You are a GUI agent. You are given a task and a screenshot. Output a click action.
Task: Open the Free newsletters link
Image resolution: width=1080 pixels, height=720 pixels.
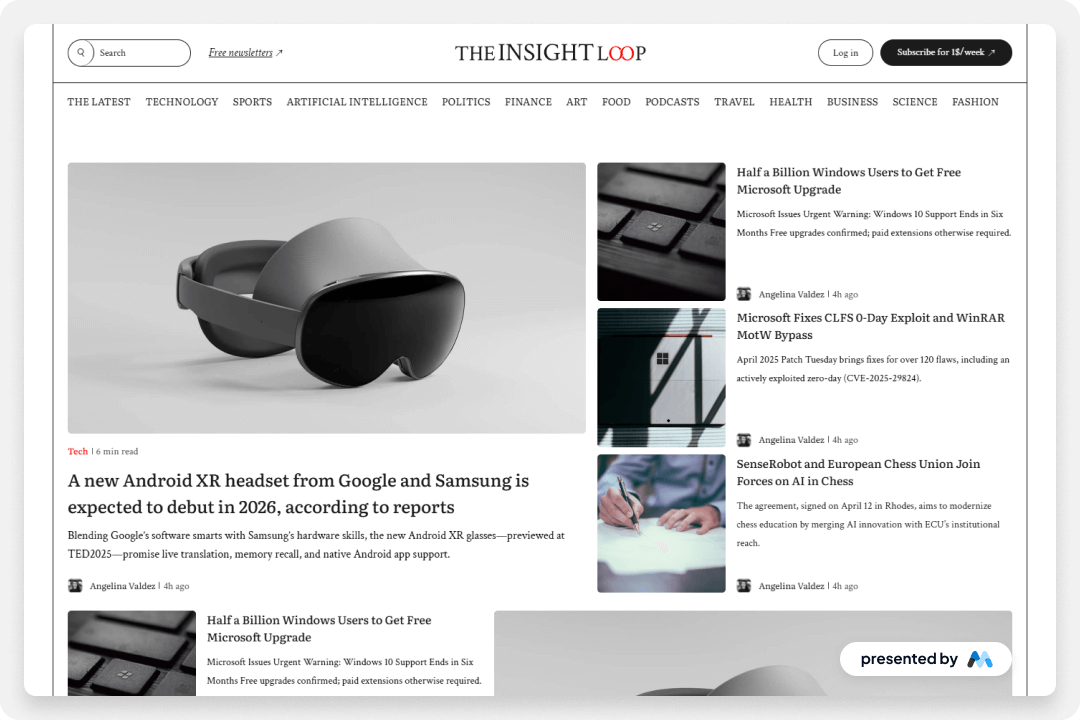[x=240, y=53]
